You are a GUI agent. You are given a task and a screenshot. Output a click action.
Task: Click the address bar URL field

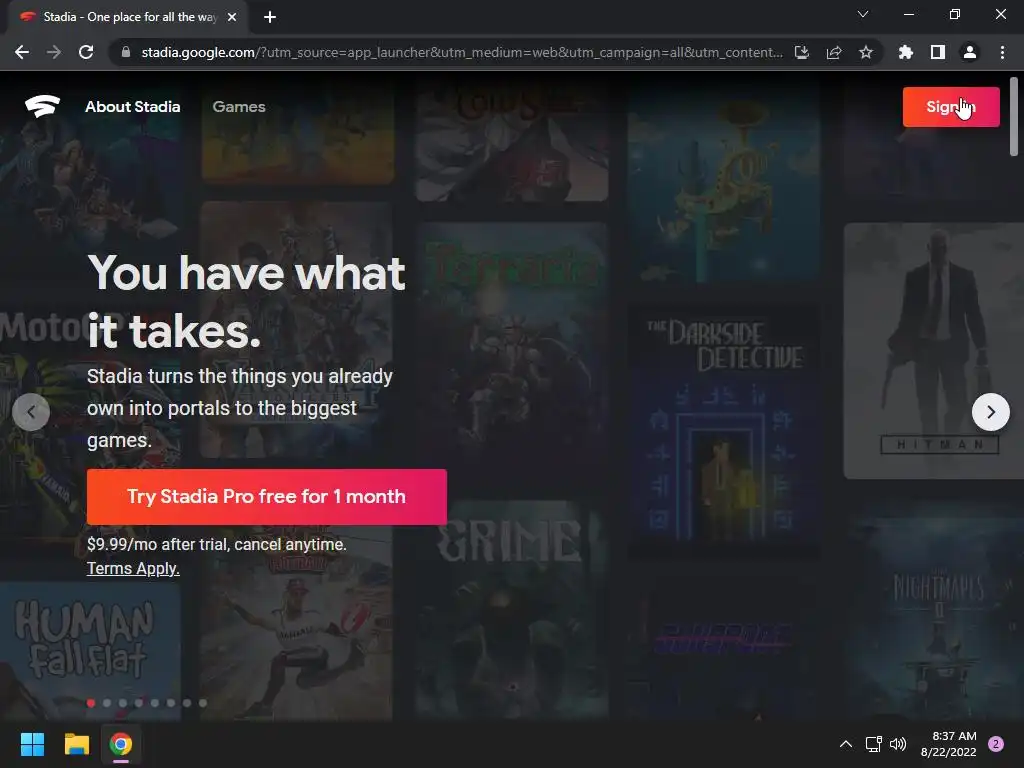(462, 52)
